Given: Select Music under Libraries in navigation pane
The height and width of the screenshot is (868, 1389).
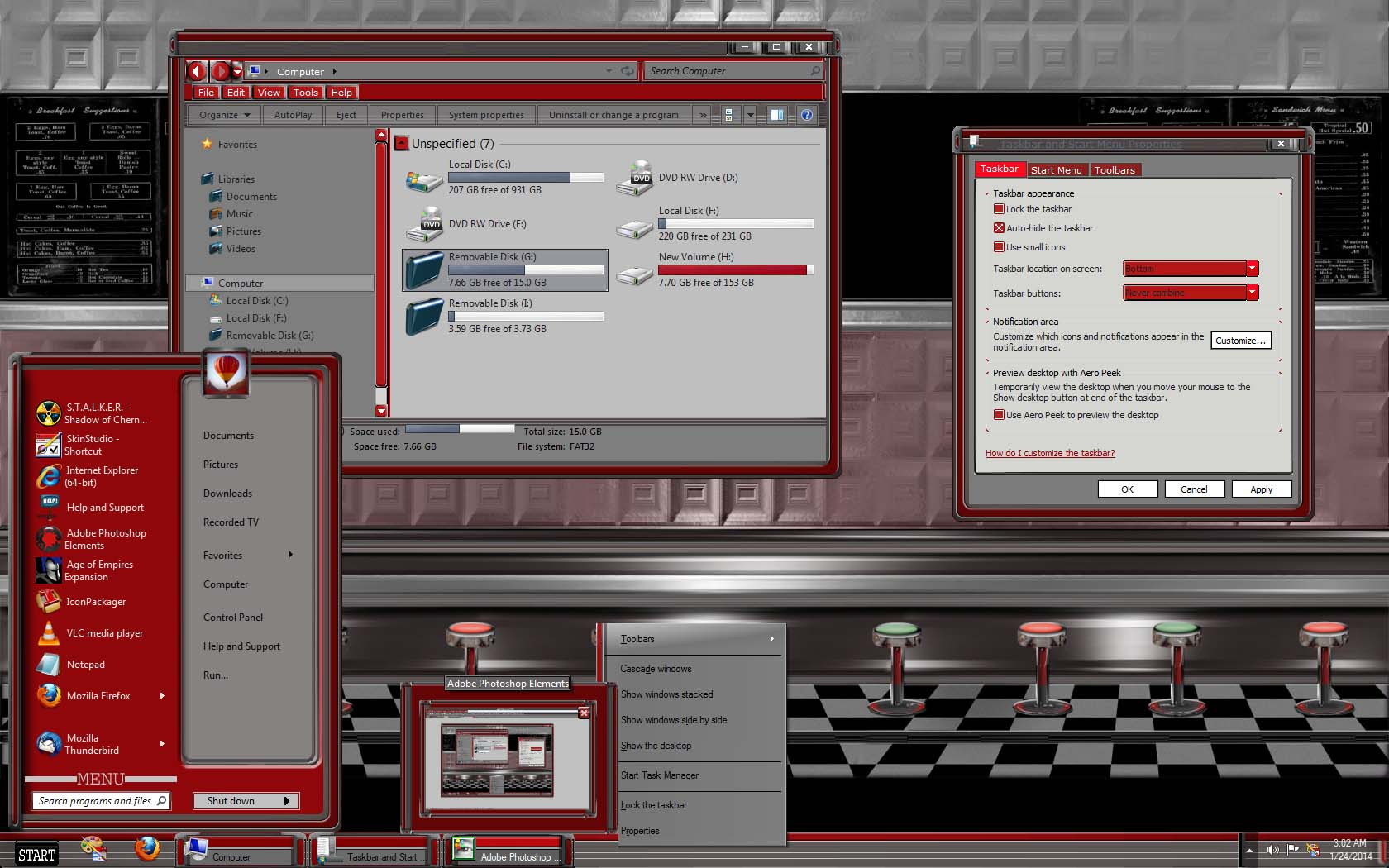Looking at the screenshot, I should [x=239, y=214].
